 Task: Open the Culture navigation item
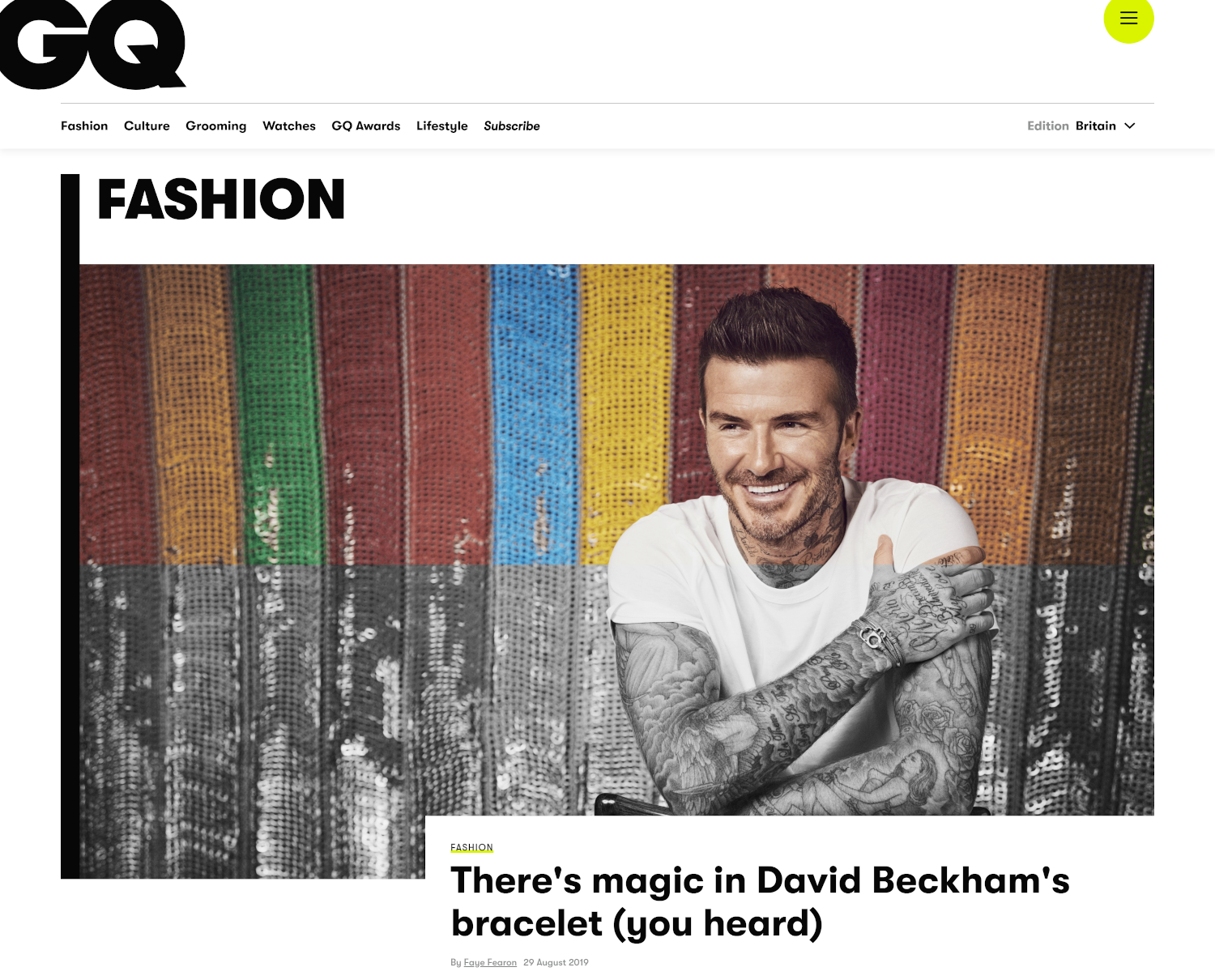[x=147, y=126]
